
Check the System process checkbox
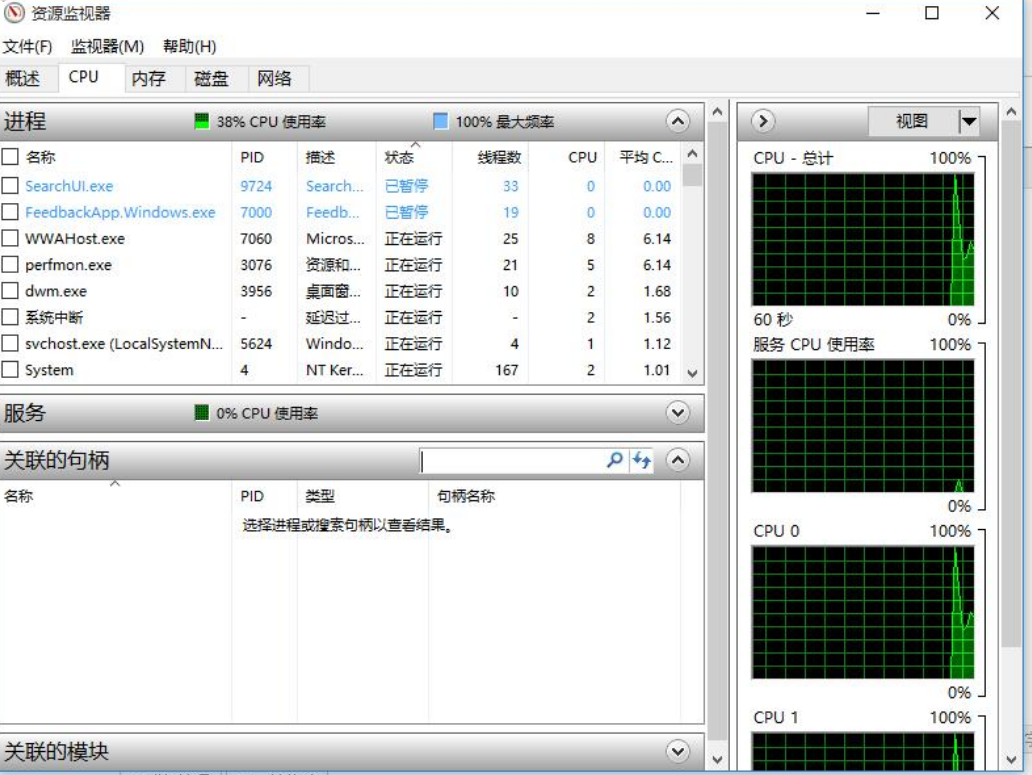pos(10,370)
